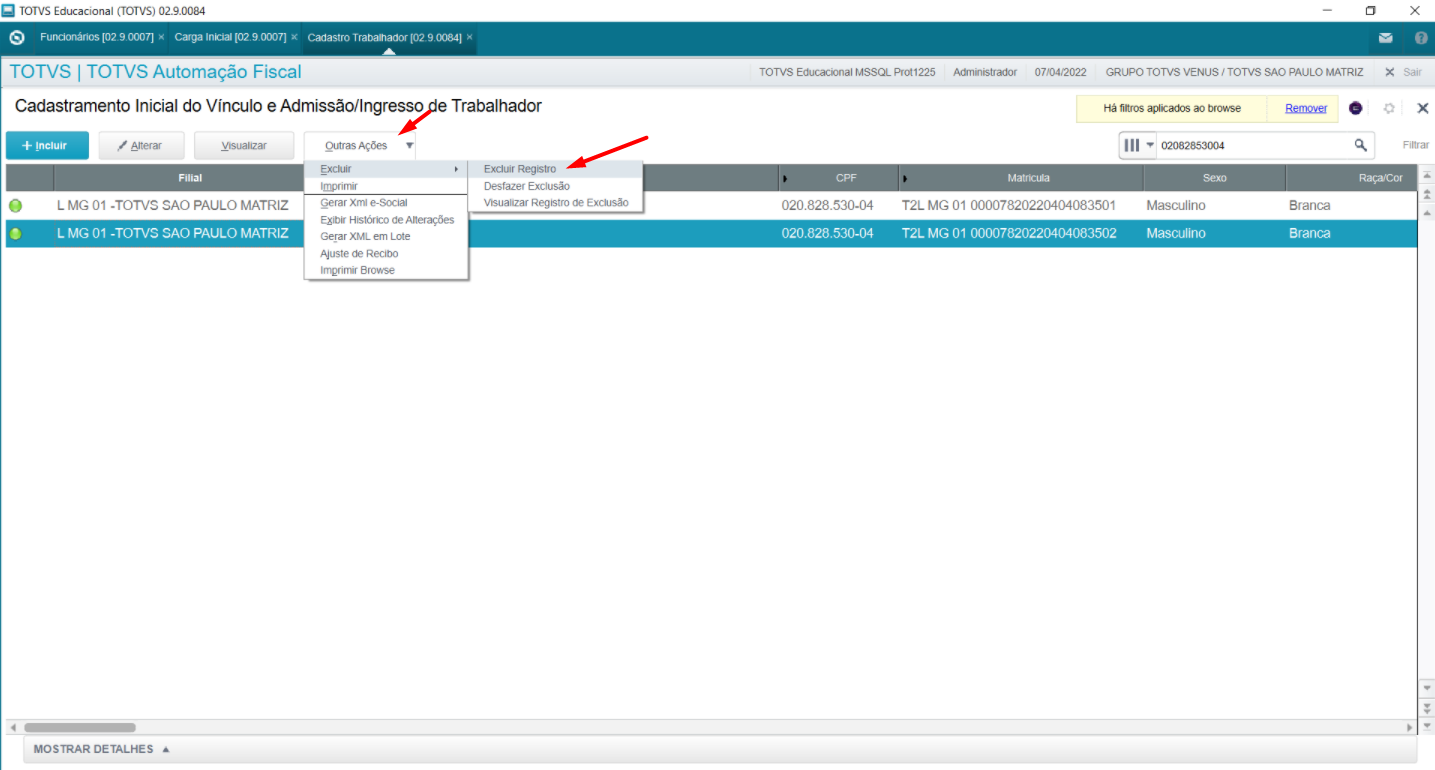Click the Administrador user label in header
The width and height of the screenshot is (1435, 770).
[x=985, y=73]
